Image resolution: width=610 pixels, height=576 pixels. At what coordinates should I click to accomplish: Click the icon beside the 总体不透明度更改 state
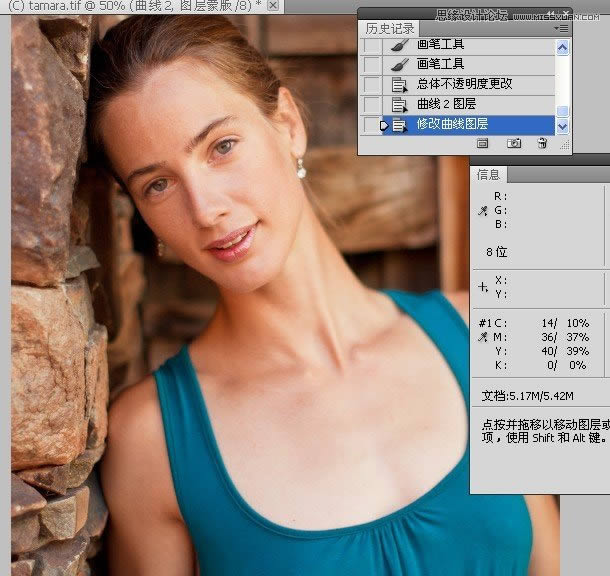(x=399, y=85)
